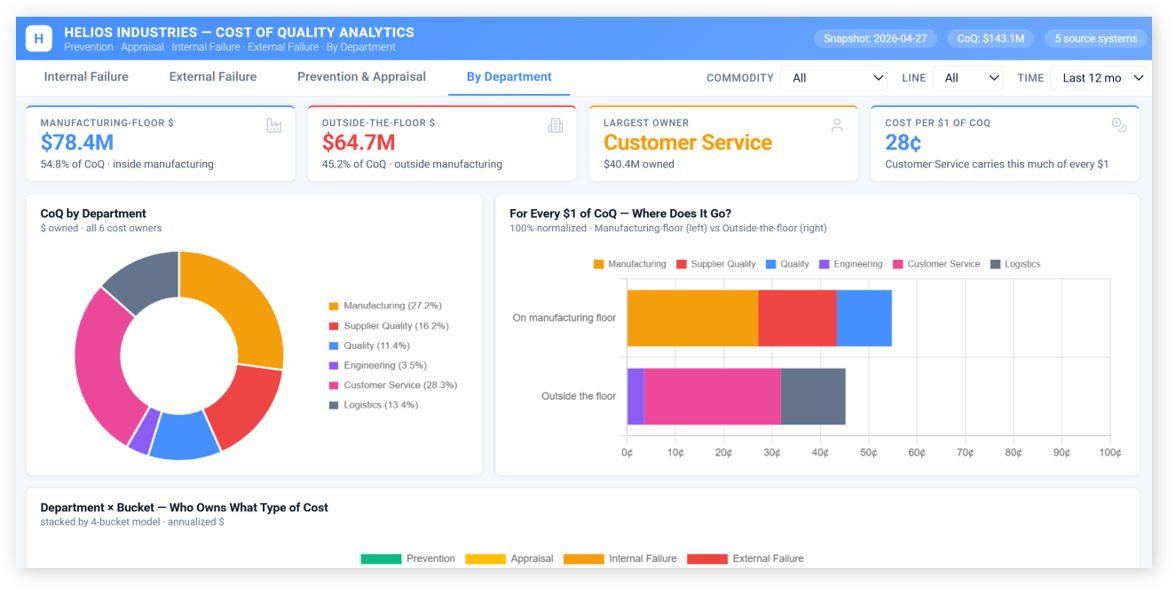Click the "CoQ by Department" chart title
This screenshot has height=590, width=1174.
(x=93, y=213)
